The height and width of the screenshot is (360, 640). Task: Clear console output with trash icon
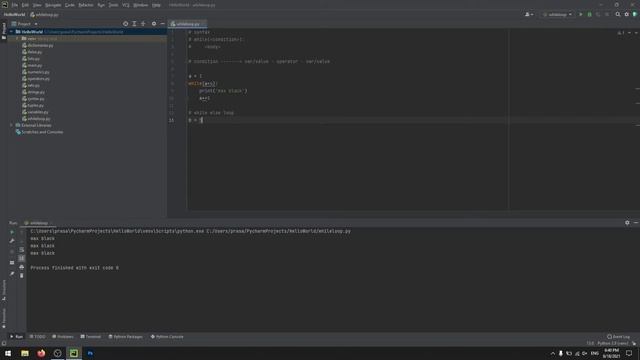(x=22, y=276)
